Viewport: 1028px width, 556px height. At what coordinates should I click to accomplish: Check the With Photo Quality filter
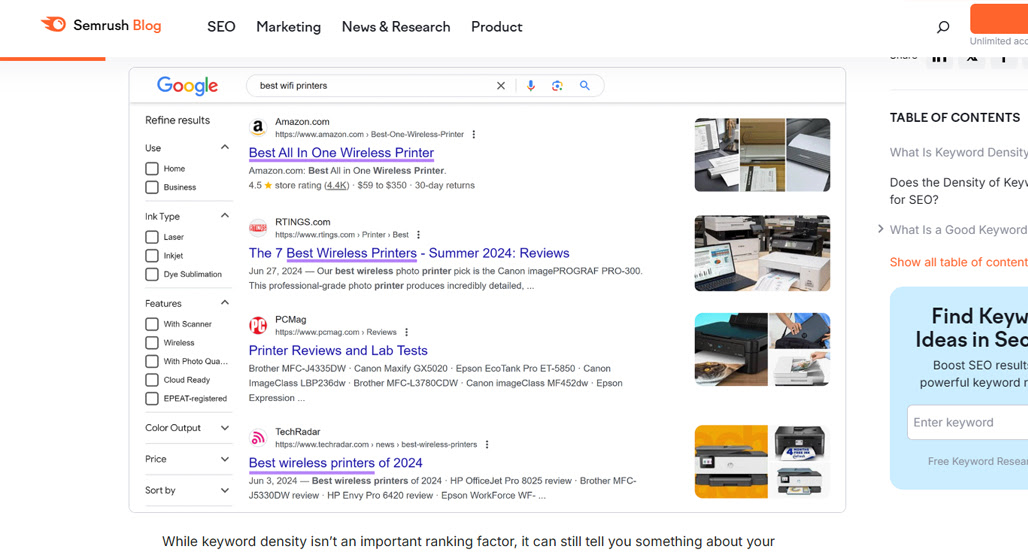pyautogui.click(x=152, y=361)
